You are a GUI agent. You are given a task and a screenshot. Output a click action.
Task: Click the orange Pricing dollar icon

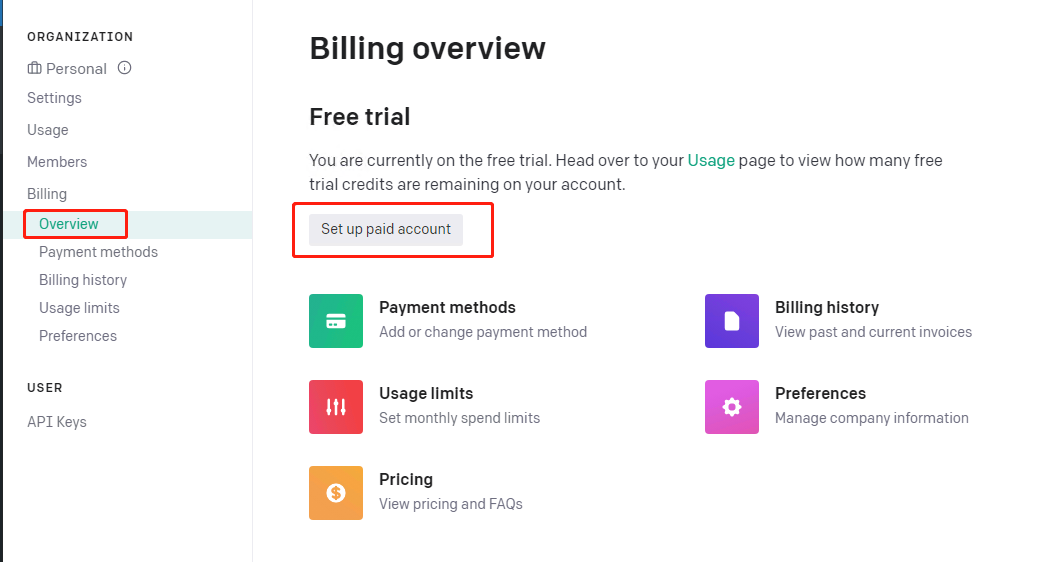pyautogui.click(x=336, y=493)
